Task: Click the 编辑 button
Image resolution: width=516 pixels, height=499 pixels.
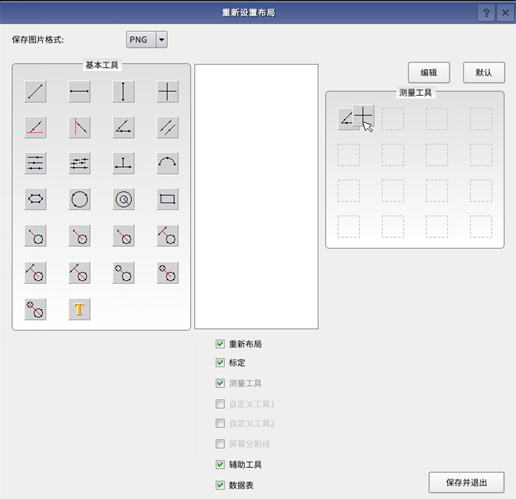Action: 429,73
